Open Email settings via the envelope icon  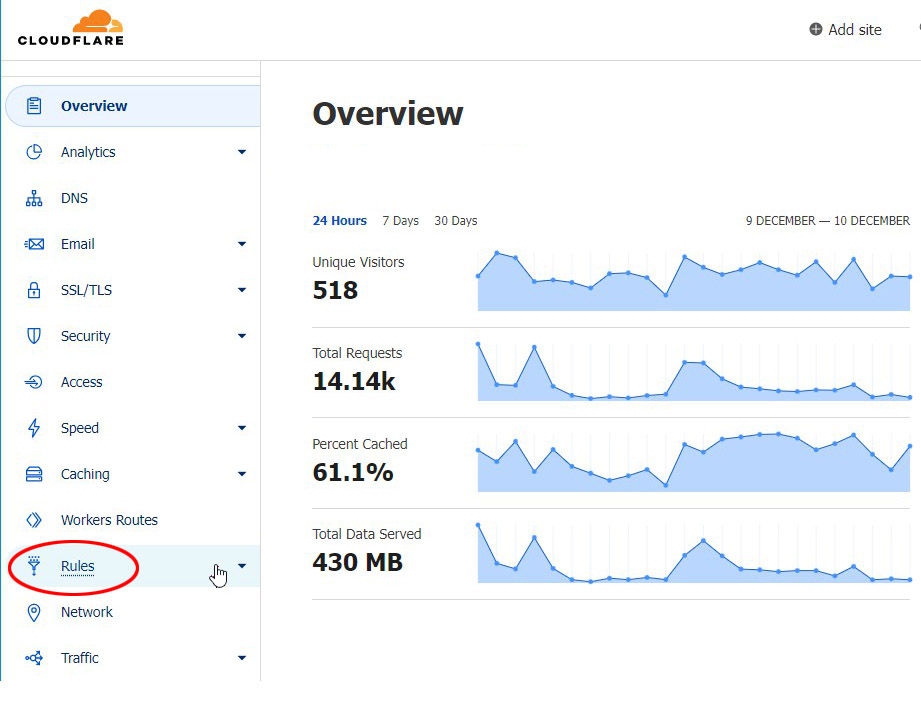coord(33,244)
